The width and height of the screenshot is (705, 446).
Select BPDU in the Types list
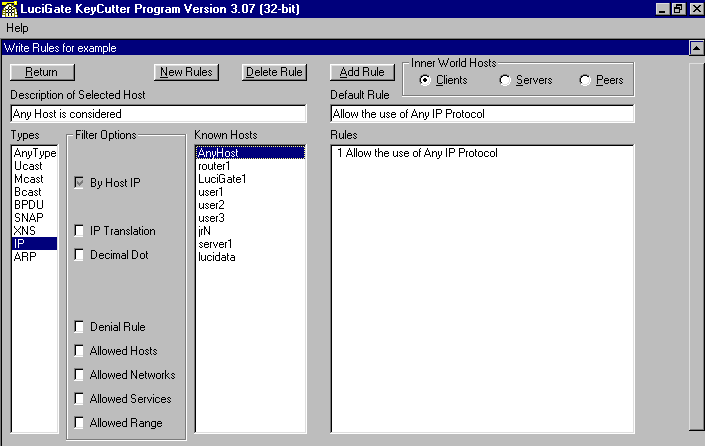35,205
